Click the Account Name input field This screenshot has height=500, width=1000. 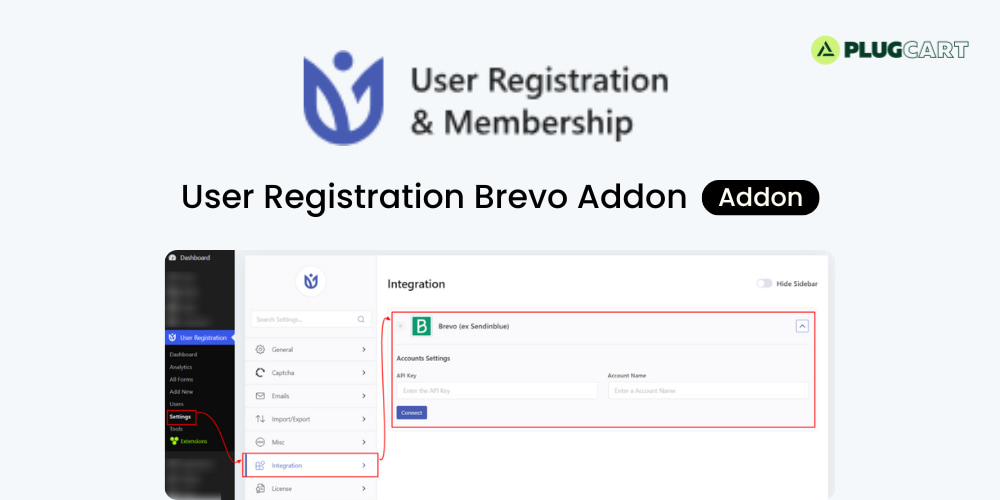pos(707,390)
